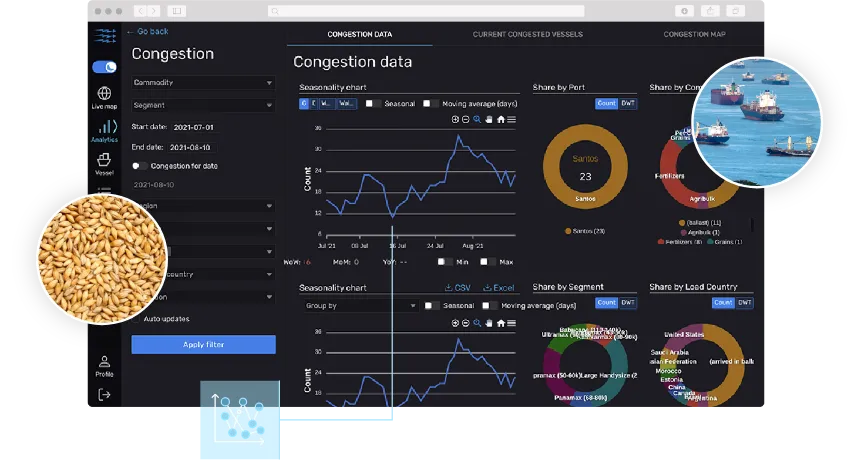Expand the Commodity dropdown
This screenshot has height=460, width=860.
pyautogui.click(x=203, y=83)
